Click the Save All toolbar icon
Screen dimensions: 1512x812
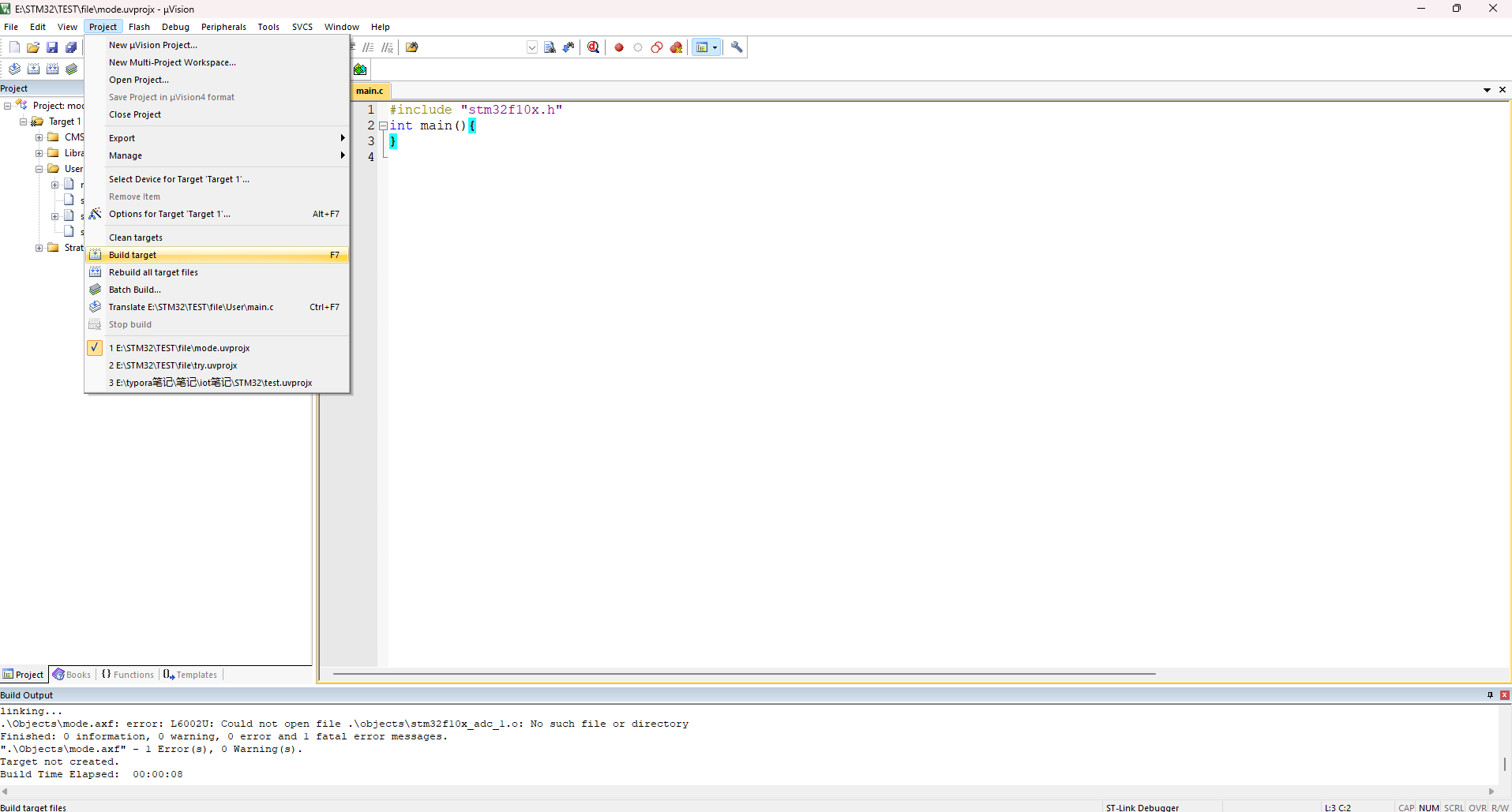71,47
